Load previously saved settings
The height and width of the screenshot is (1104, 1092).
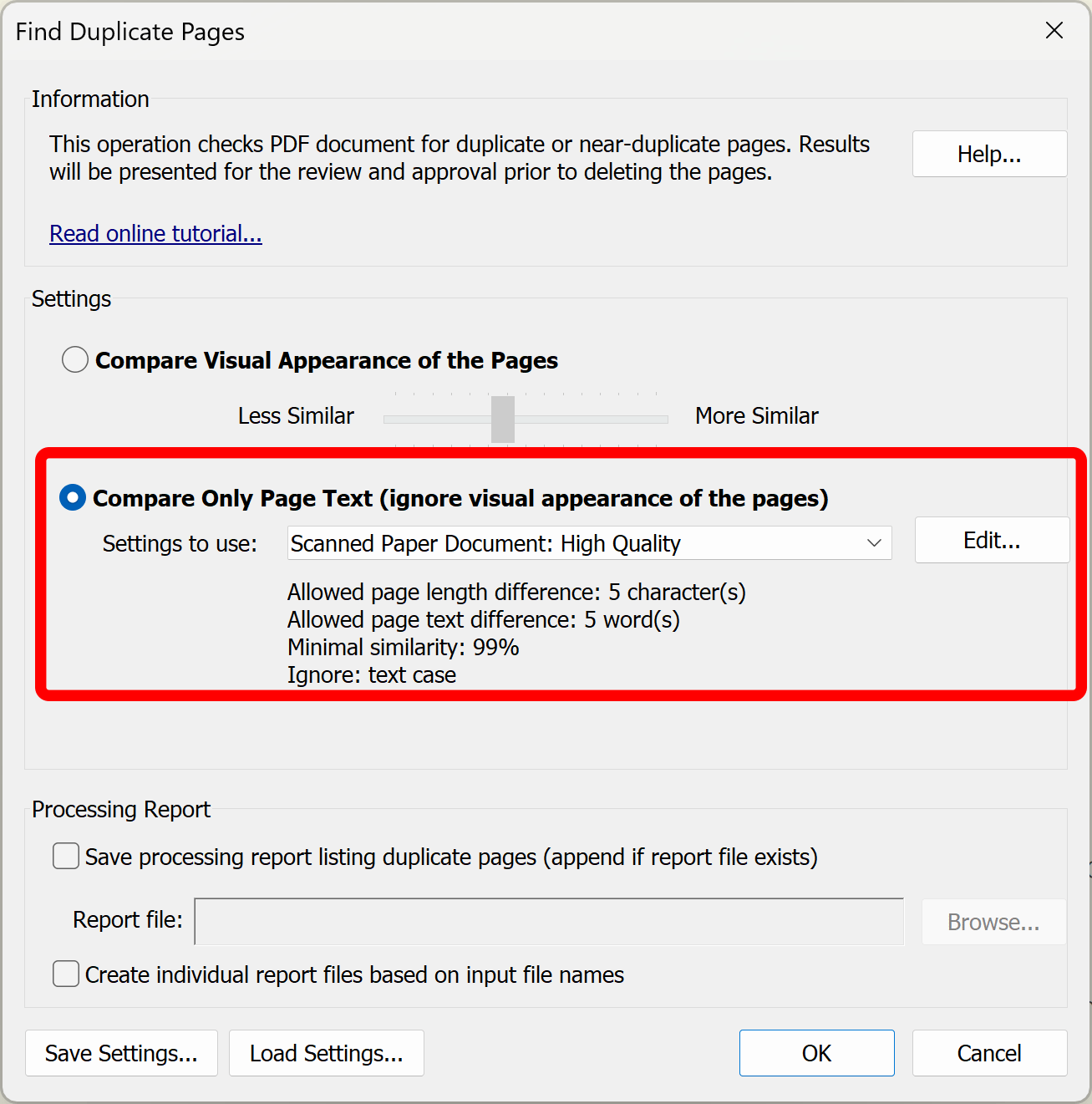(x=326, y=1053)
